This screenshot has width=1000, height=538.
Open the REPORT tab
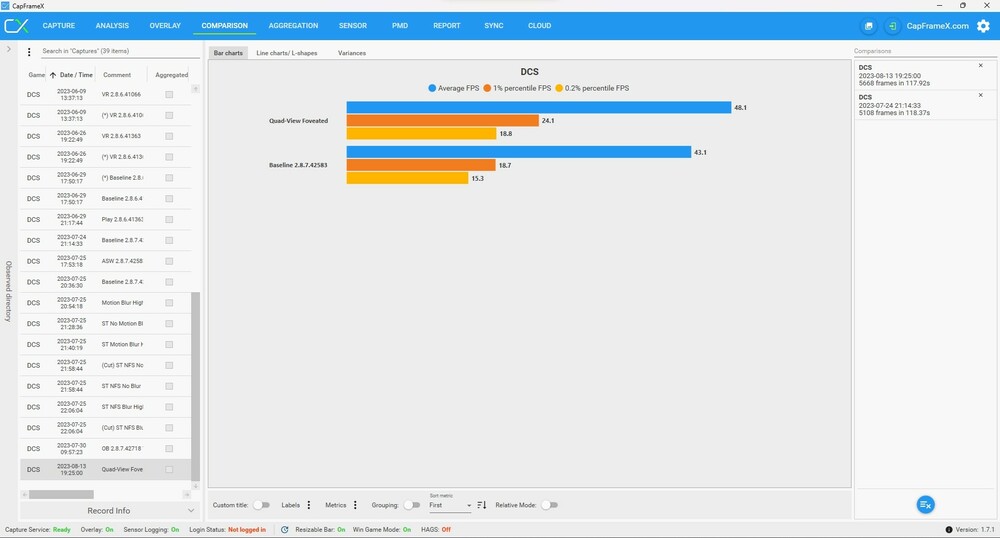pos(446,26)
